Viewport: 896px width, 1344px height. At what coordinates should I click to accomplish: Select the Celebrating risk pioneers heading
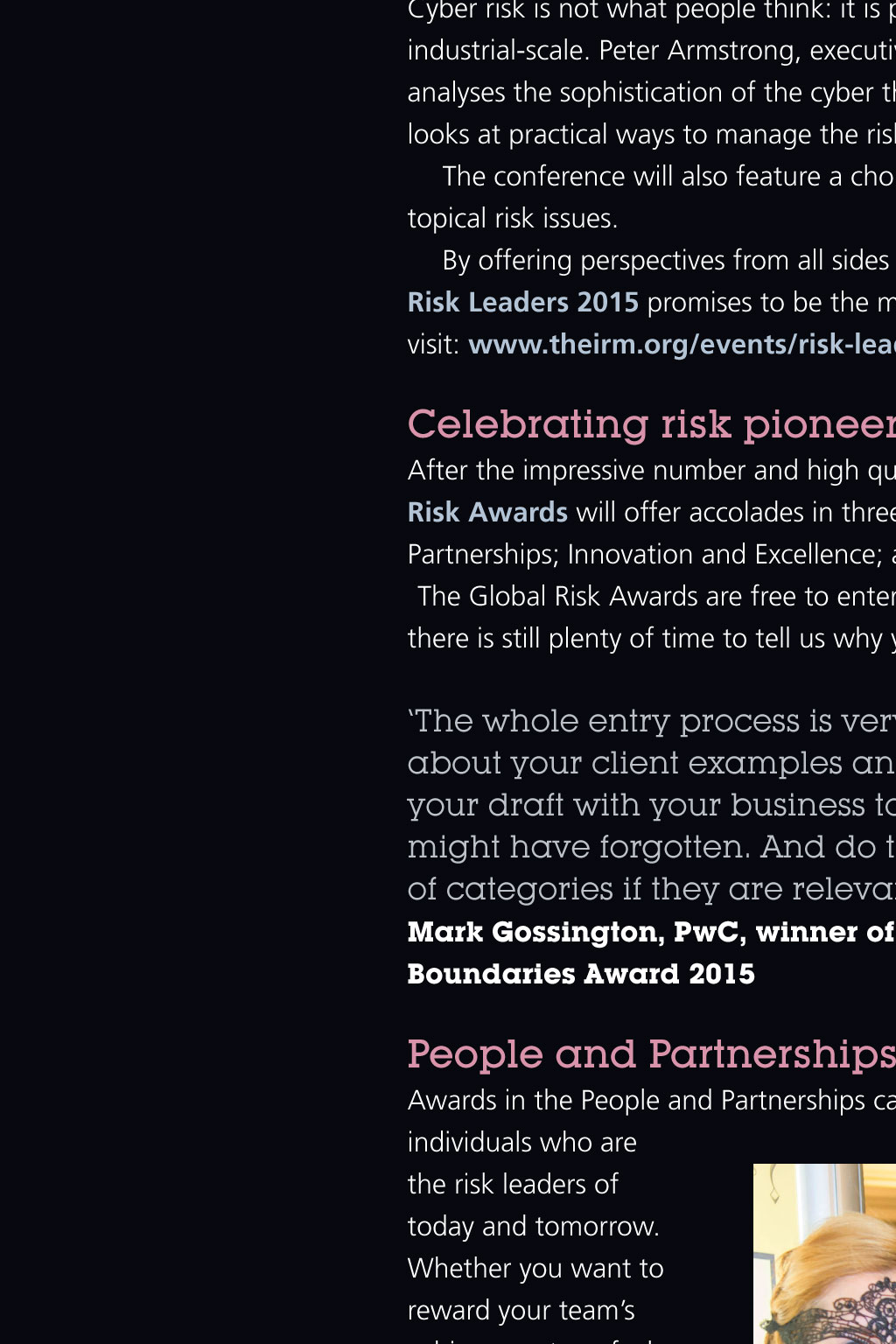652,425
